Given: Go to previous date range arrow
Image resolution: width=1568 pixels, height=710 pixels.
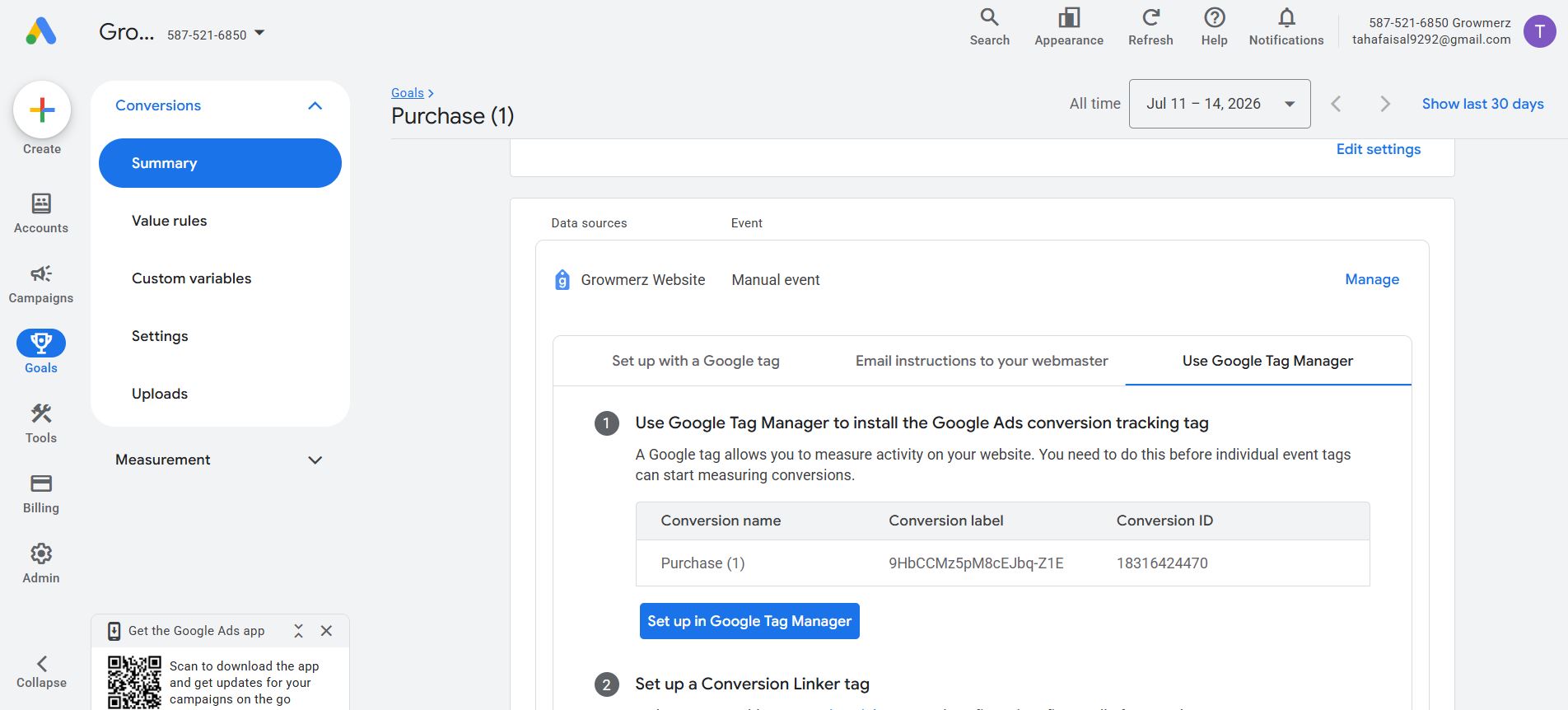Looking at the screenshot, I should click(1336, 104).
